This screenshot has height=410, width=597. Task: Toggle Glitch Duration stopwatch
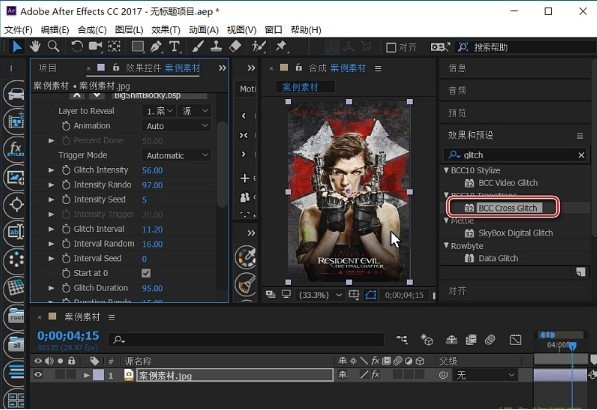66,288
